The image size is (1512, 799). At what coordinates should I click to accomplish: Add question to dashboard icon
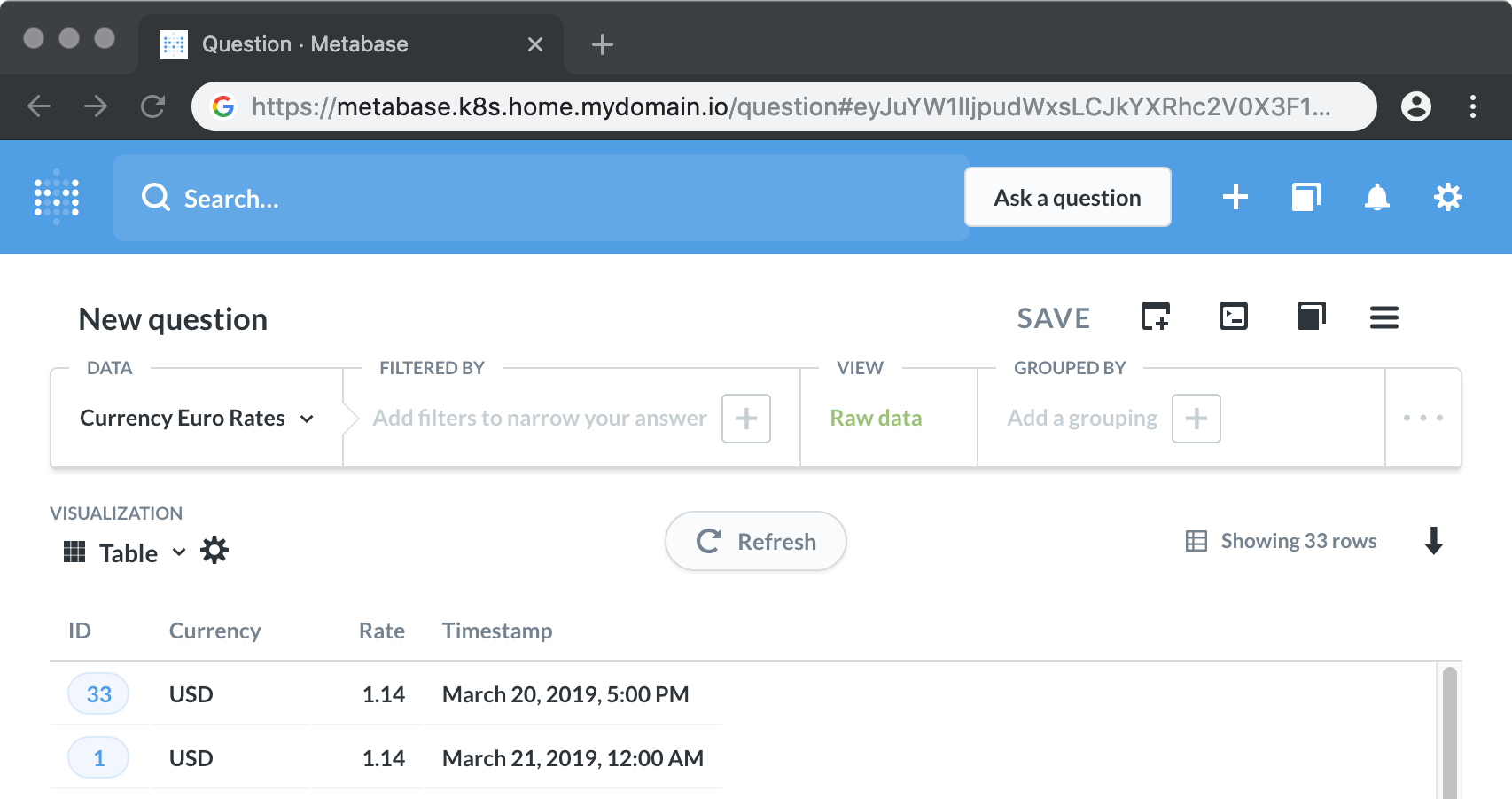[1156, 316]
